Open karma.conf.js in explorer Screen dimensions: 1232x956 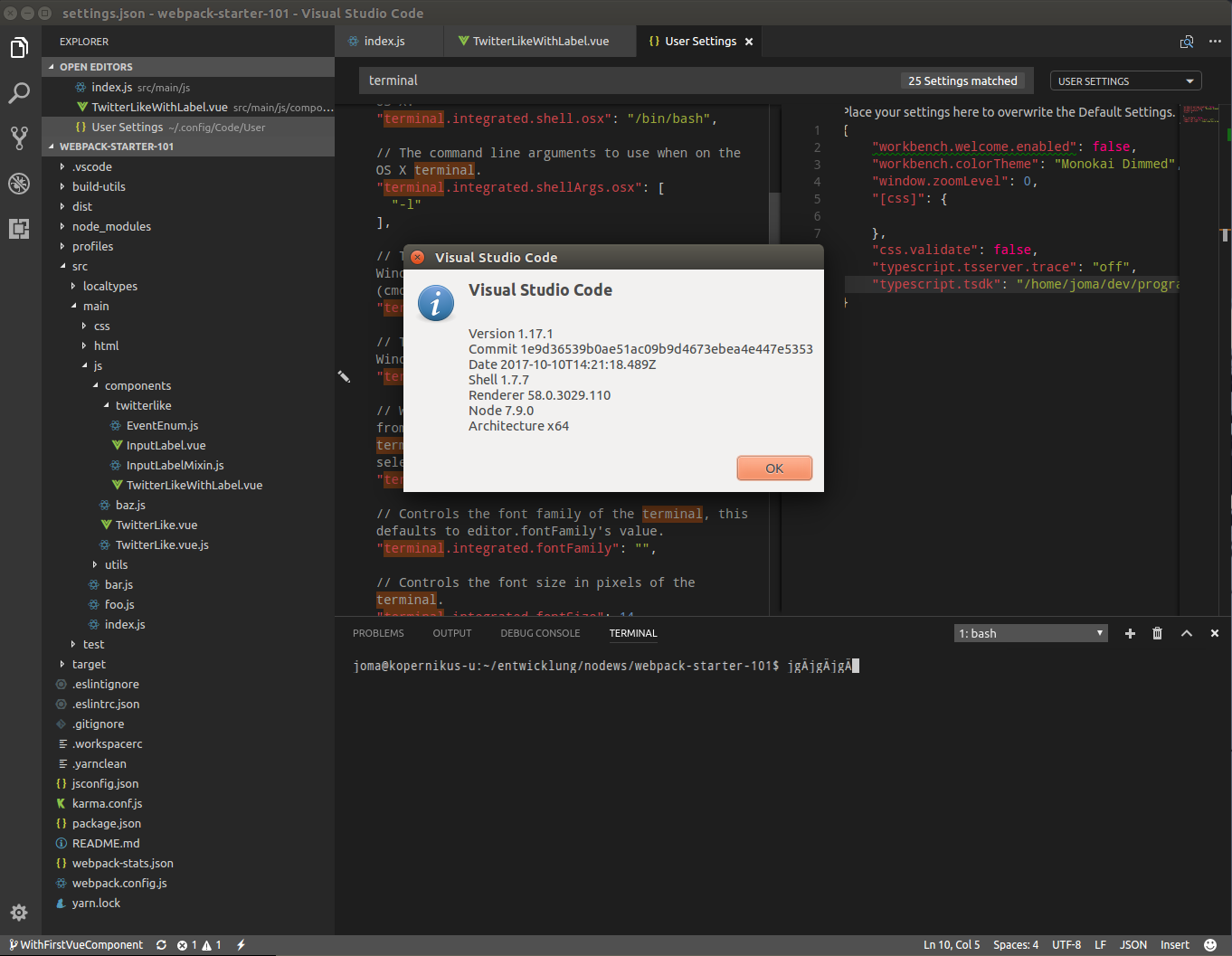coord(188,803)
